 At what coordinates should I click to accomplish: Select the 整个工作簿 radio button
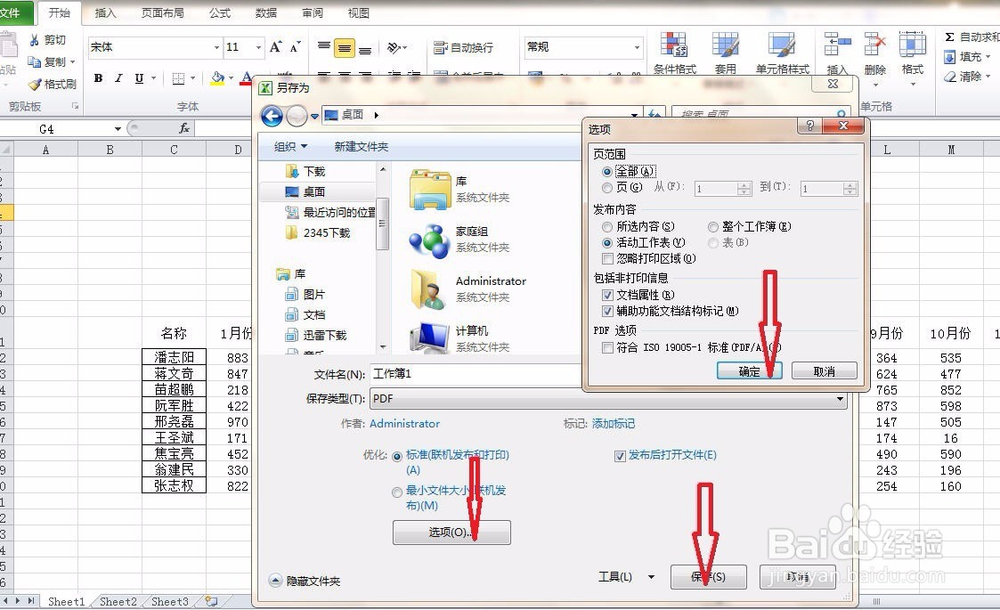(x=712, y=227)
